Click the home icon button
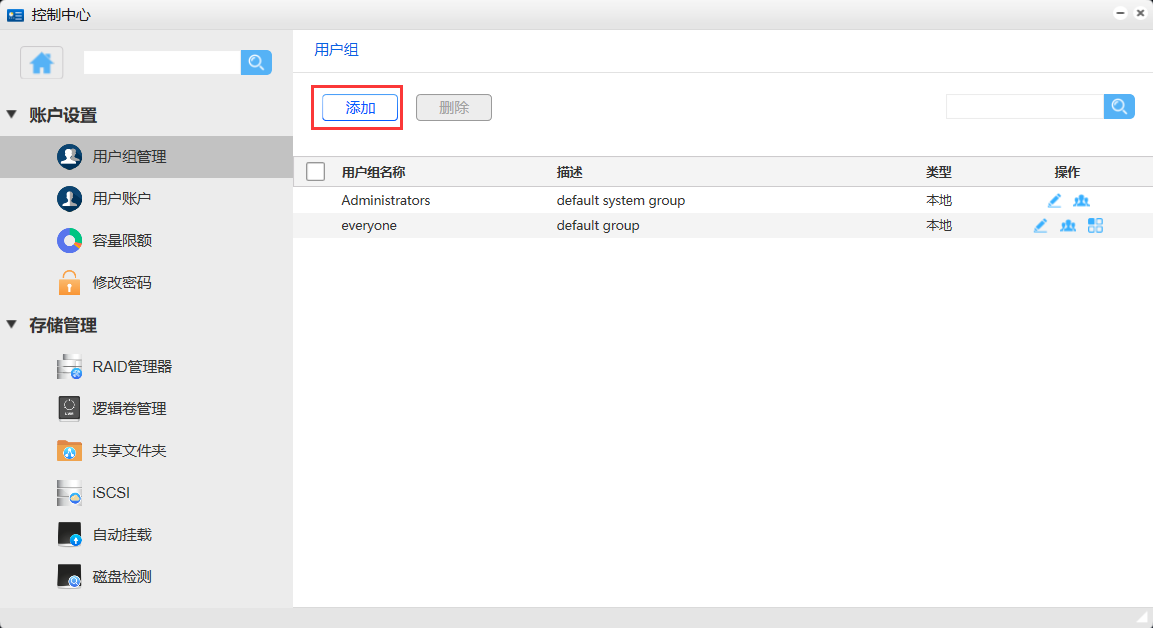1153x628 pixels. coord(42,63)
